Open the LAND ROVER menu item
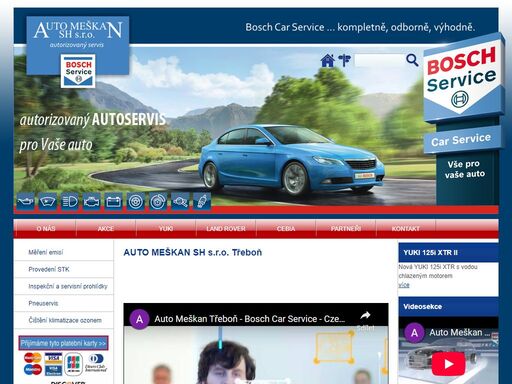The height and width of the screenshot is (384, 512). tap(226, 229)
